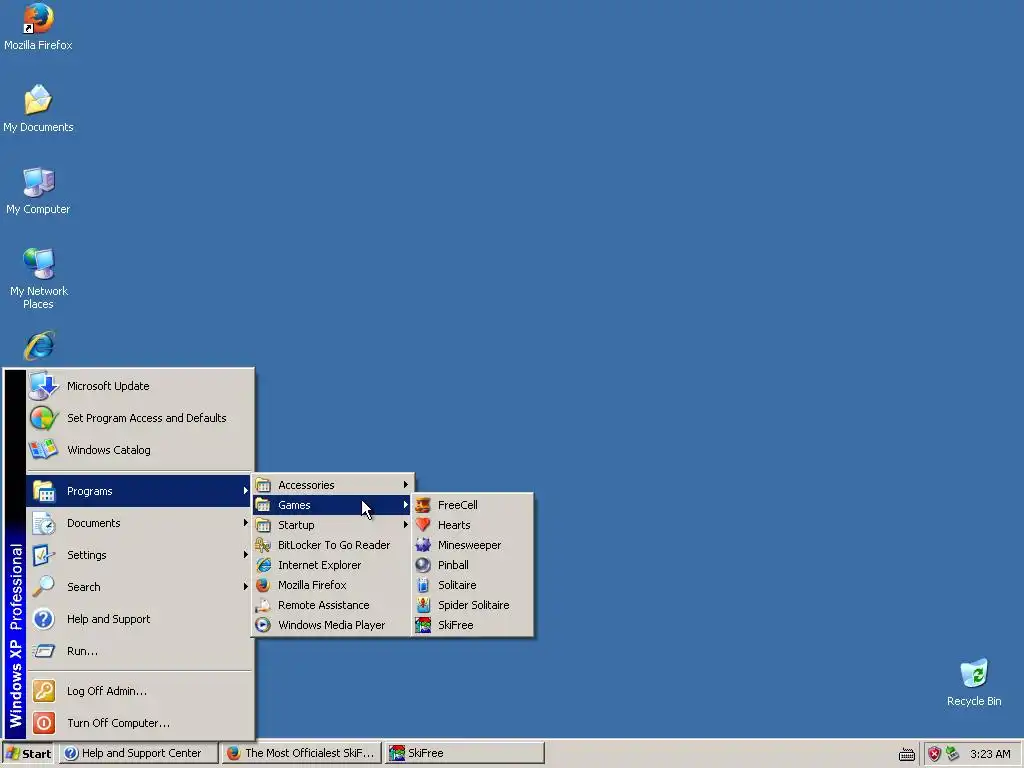Click the Log Off key icon

[x=44, y=691]
